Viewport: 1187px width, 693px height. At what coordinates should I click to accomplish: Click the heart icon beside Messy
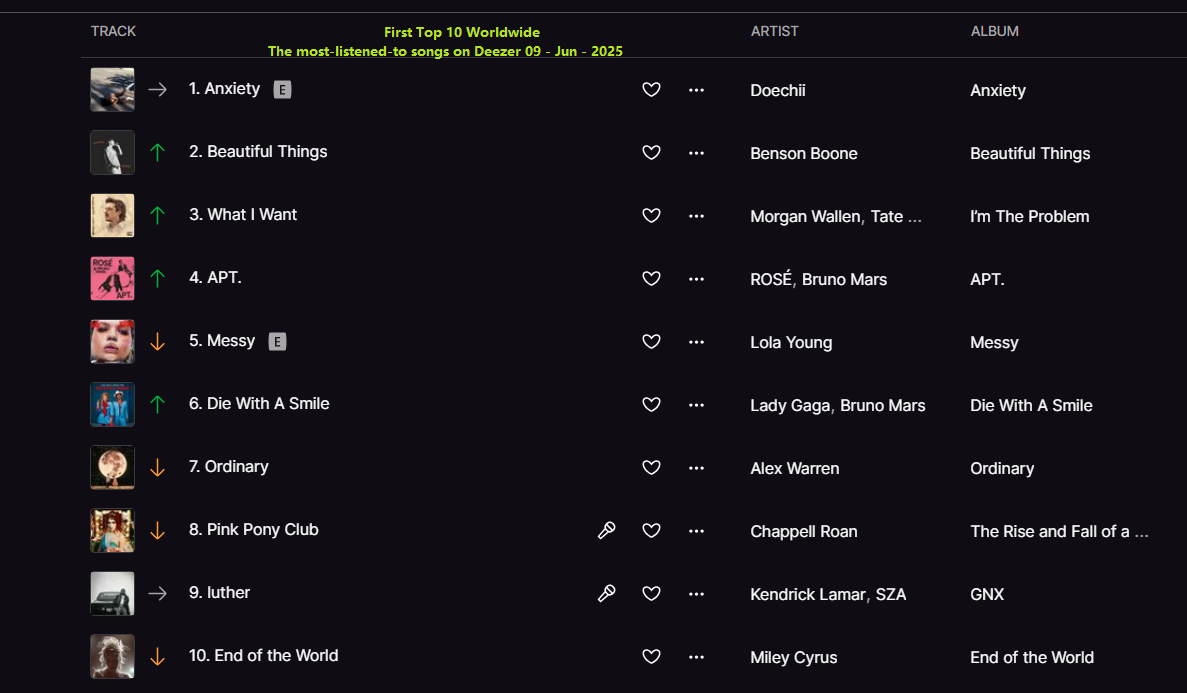tap(651, 342)
